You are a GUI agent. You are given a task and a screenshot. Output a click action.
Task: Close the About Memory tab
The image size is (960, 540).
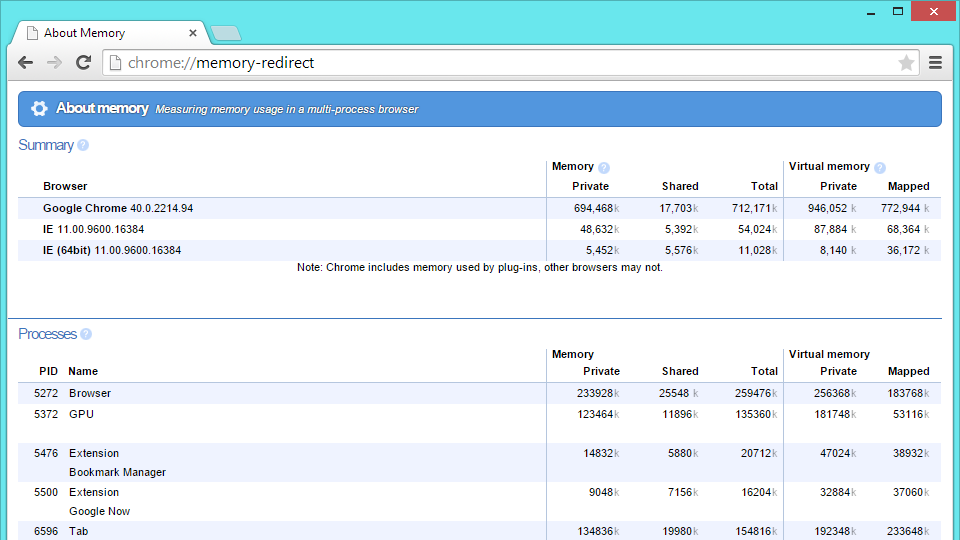[x=194, y=33]
